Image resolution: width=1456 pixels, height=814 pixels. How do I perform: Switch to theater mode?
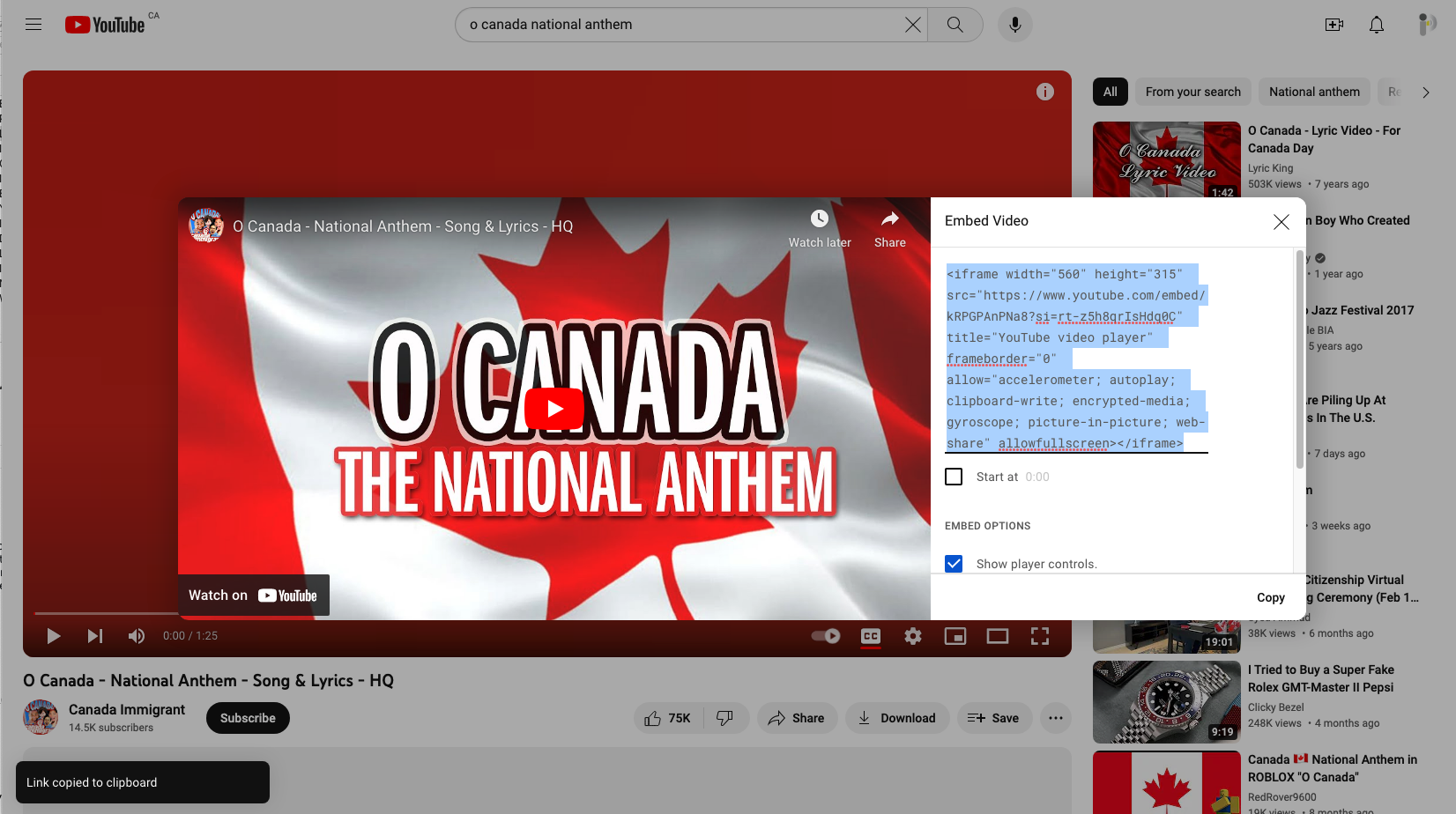coord(998,636)
